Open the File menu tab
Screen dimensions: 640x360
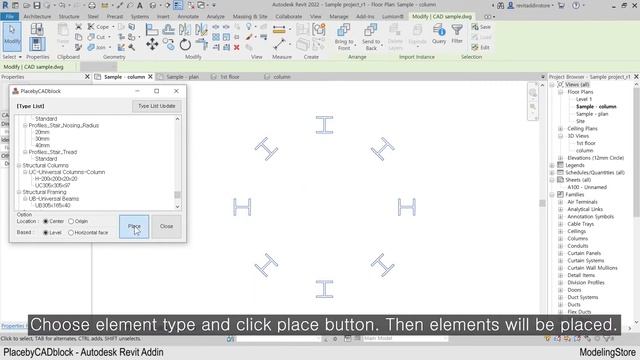pyautogui.click(x=9, y=16)
